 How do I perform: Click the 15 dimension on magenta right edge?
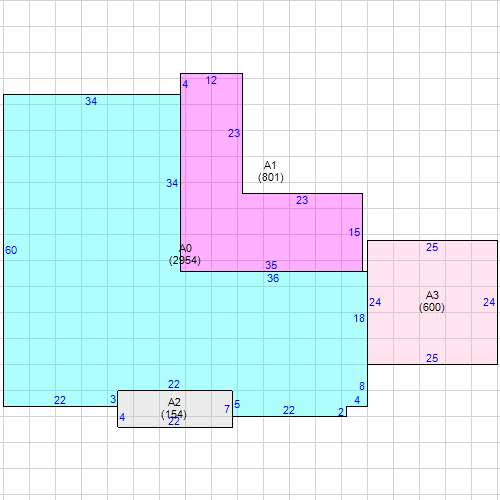[354, 232]
